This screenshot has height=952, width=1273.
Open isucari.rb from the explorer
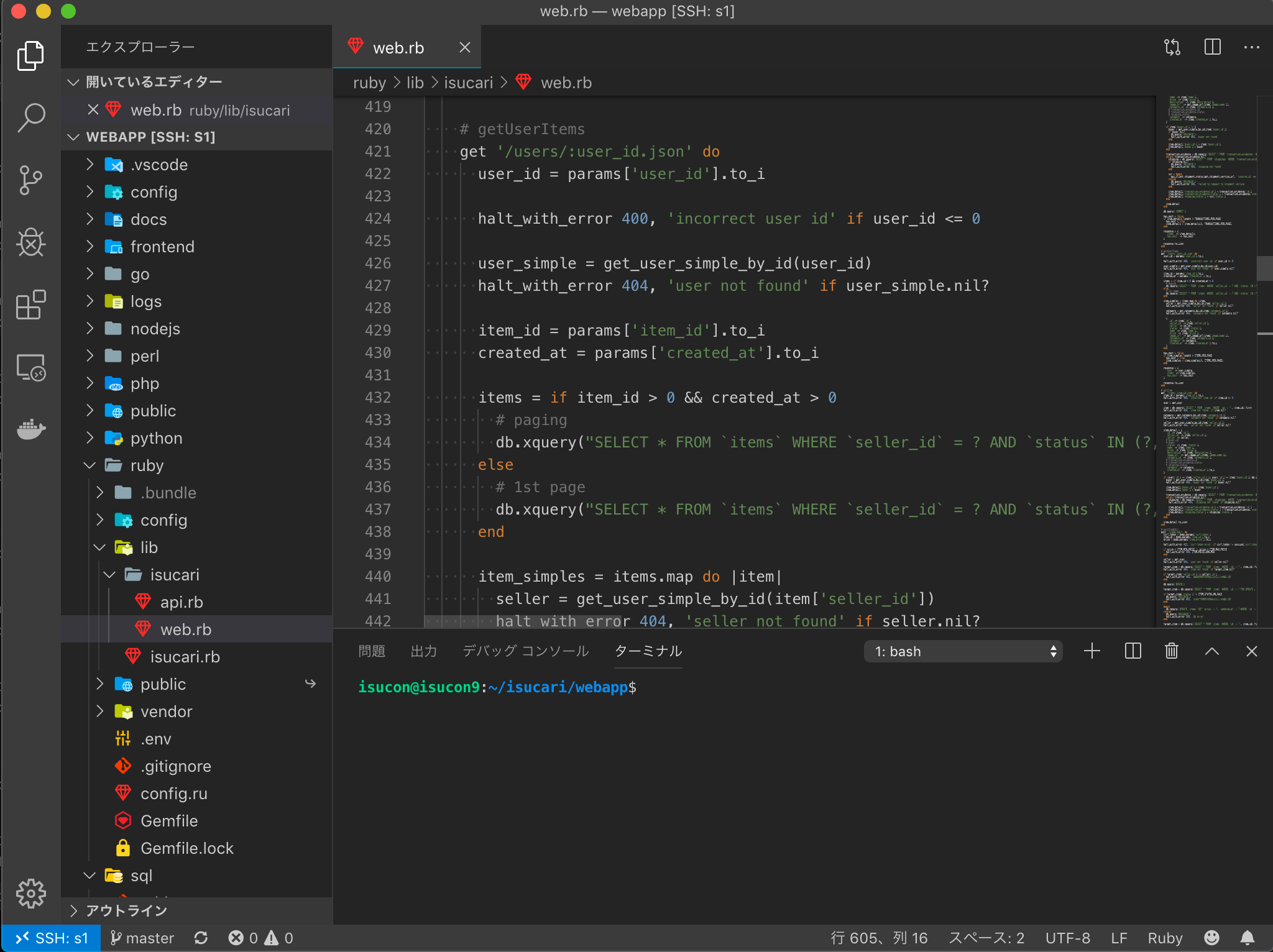(x=186, y=656)
